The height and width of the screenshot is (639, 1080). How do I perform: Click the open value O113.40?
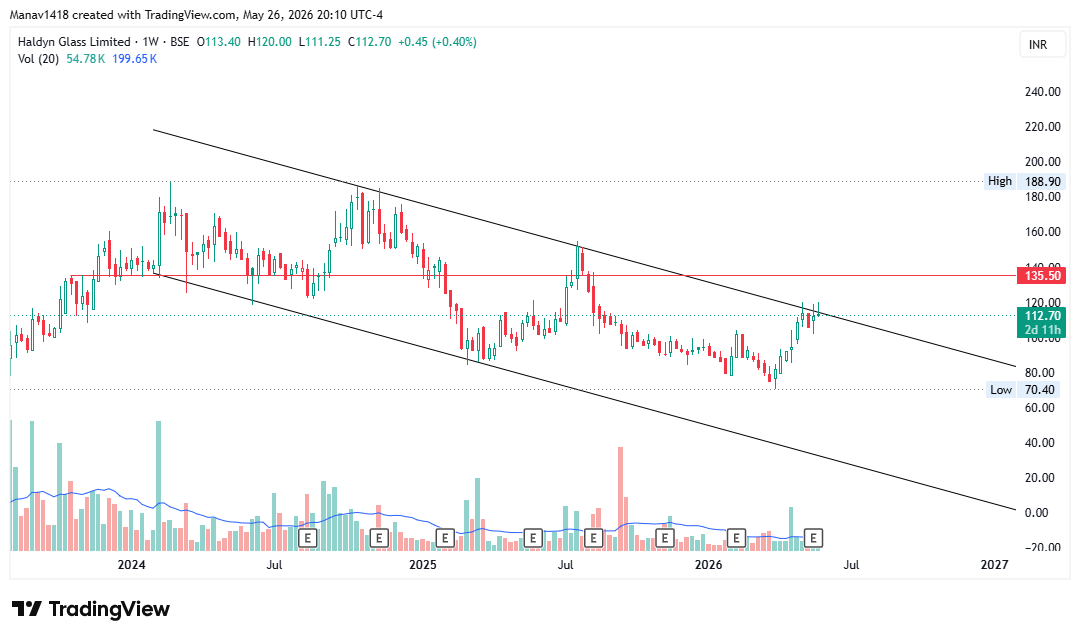pyautogui.click(x=219, y=42)
